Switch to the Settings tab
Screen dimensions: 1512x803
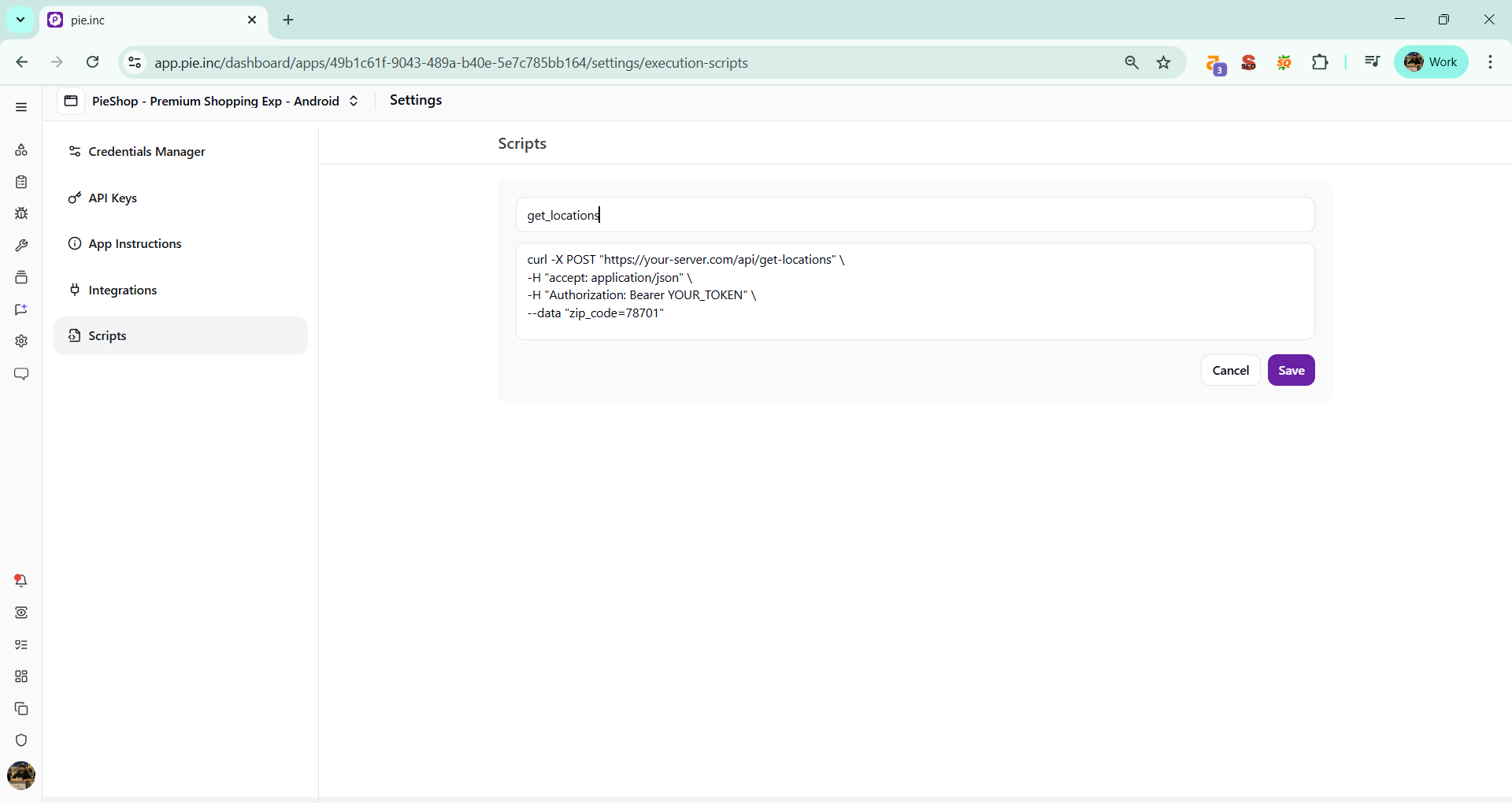(x=415, y=100)
